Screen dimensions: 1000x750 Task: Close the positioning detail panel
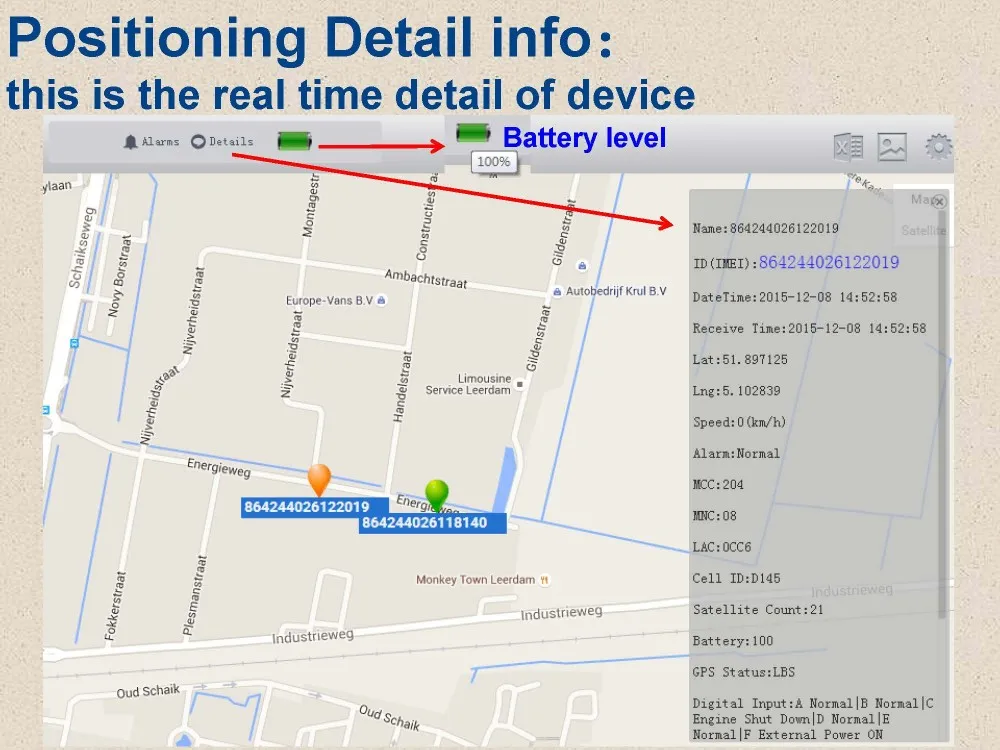tap(938, 203)
